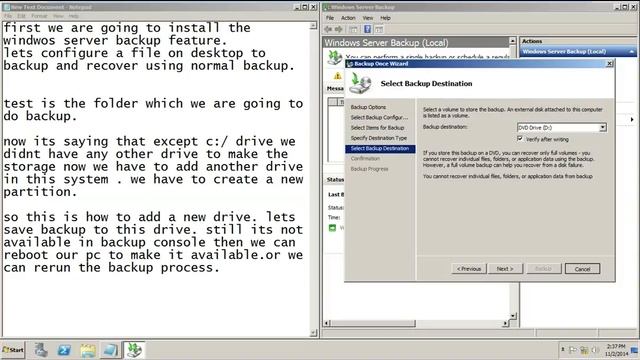Select the Backup Options wizard step
The width and height of the screenshot is (640, 360).
tap(368, 107)
